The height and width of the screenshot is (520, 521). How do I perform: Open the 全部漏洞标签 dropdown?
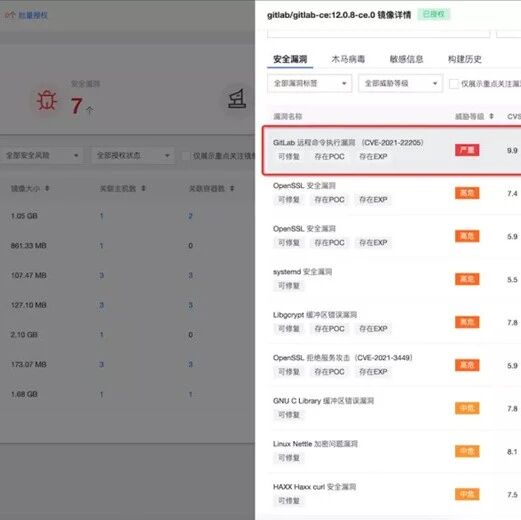pyautogui.click(x=310, y=83)
